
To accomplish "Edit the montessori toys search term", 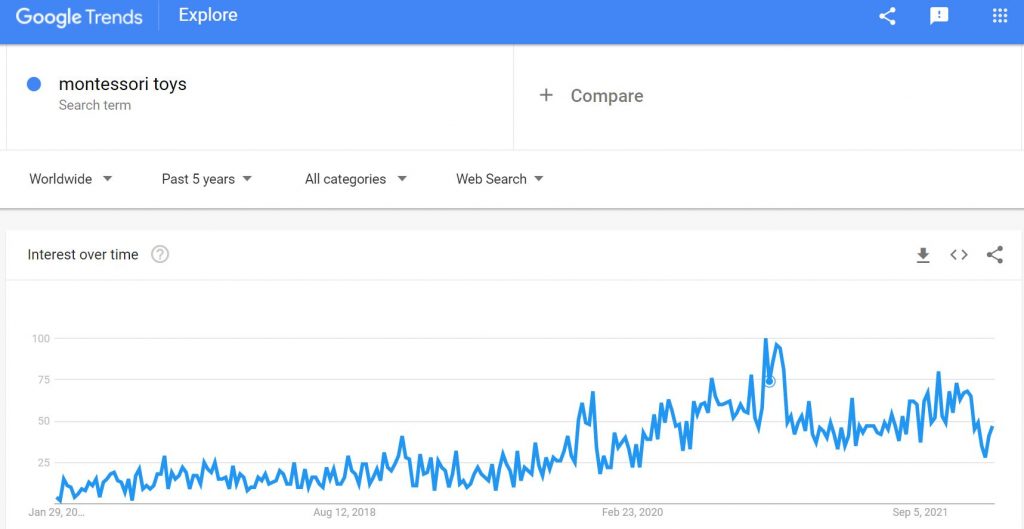I will (122, 84).
